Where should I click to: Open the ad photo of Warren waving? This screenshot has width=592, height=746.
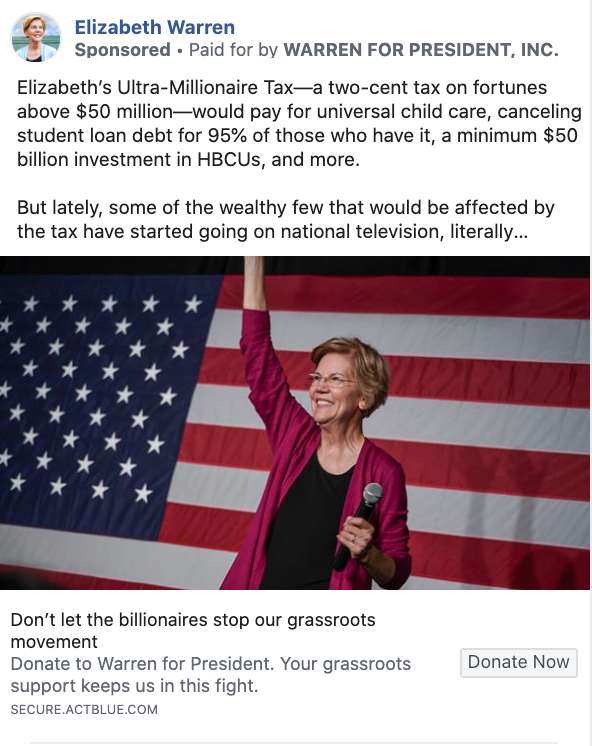(x=295, y=423)
